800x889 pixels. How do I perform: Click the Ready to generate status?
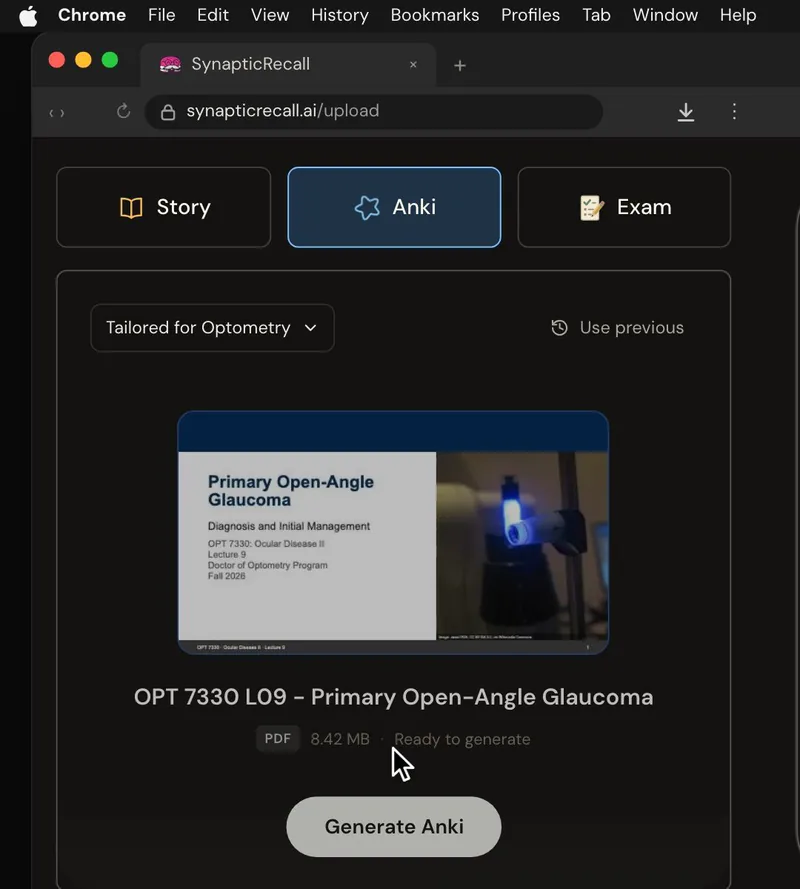(x=462, y=739)
